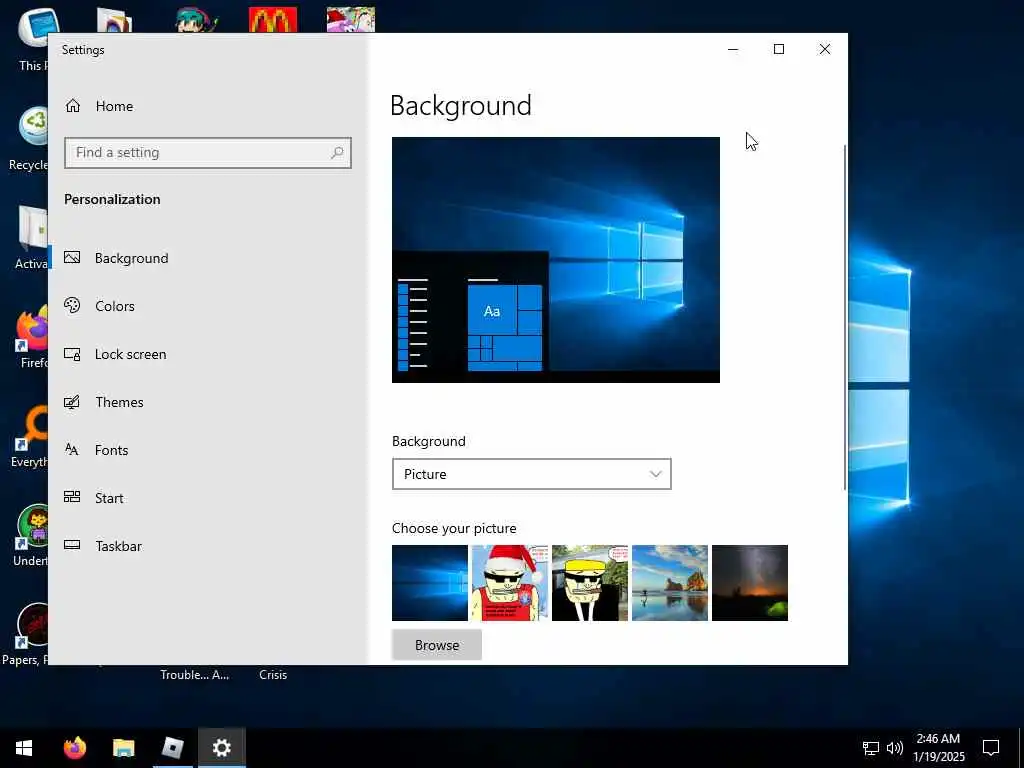
Task: Choose the Windows logo wallpaper thumbnail
Action: pyautogui.click(x=430, y=583)
